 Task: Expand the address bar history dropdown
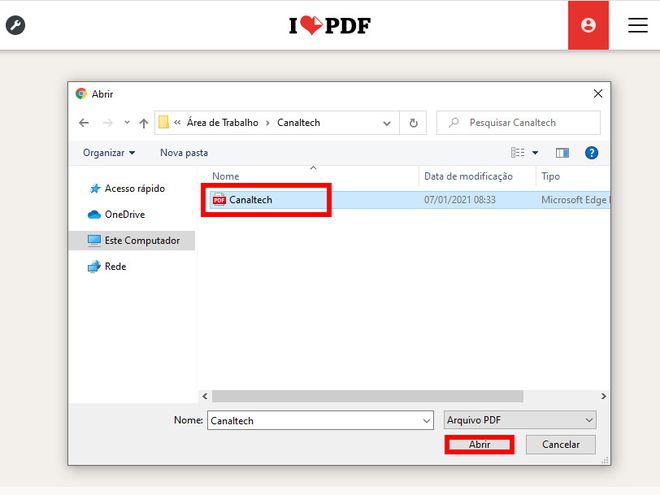coord(386,123)
